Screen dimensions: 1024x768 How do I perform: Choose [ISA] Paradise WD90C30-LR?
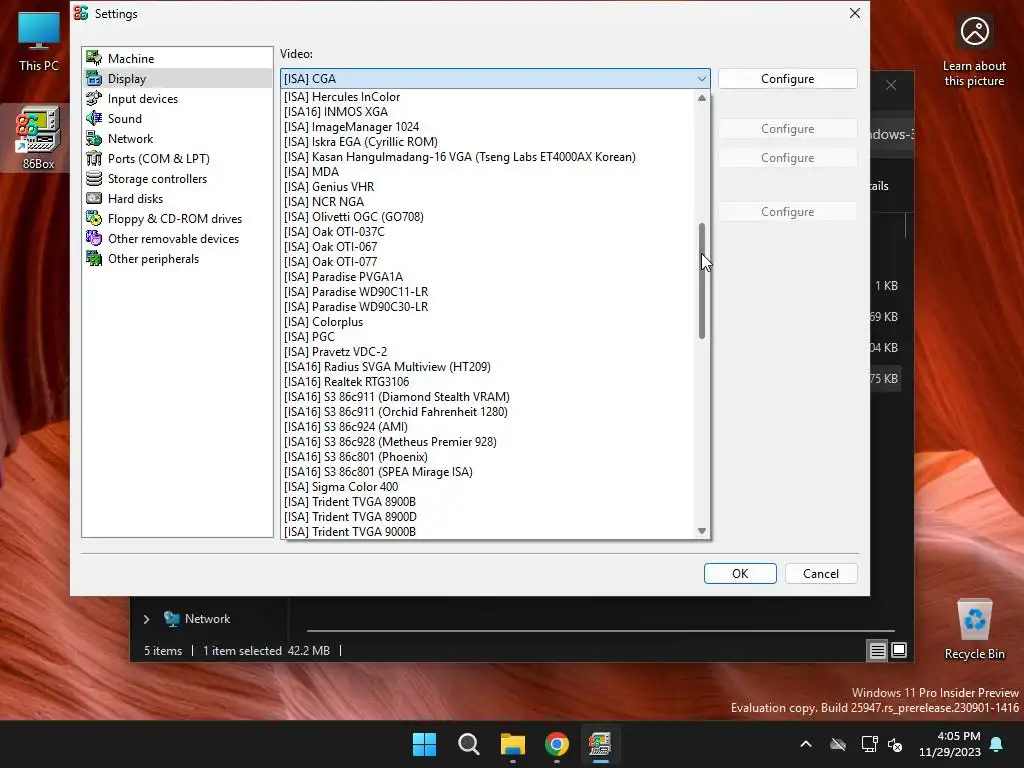(488, 307)
